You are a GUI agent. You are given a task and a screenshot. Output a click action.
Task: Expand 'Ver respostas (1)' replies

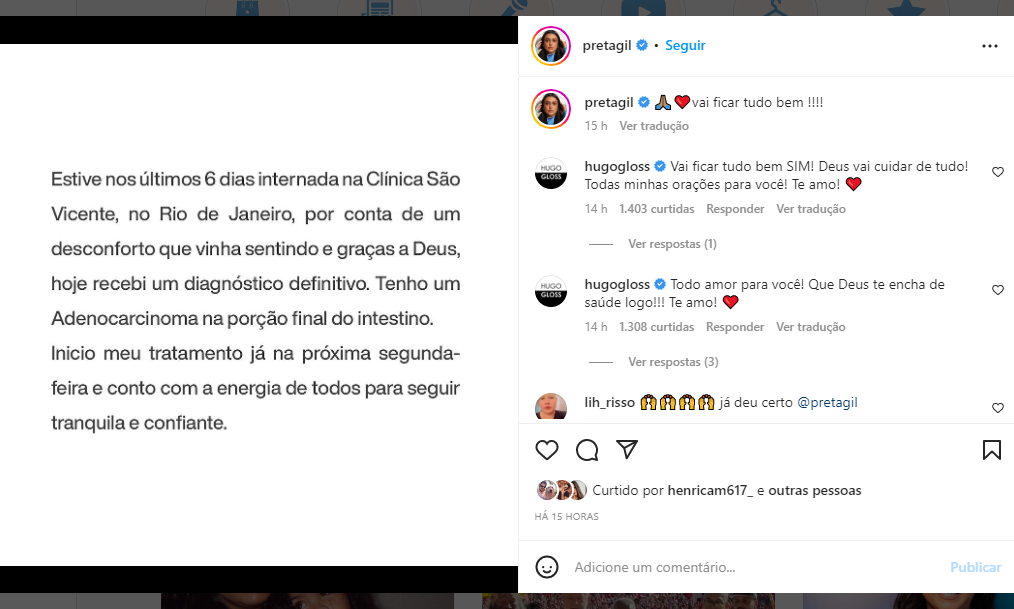(672, 244)
